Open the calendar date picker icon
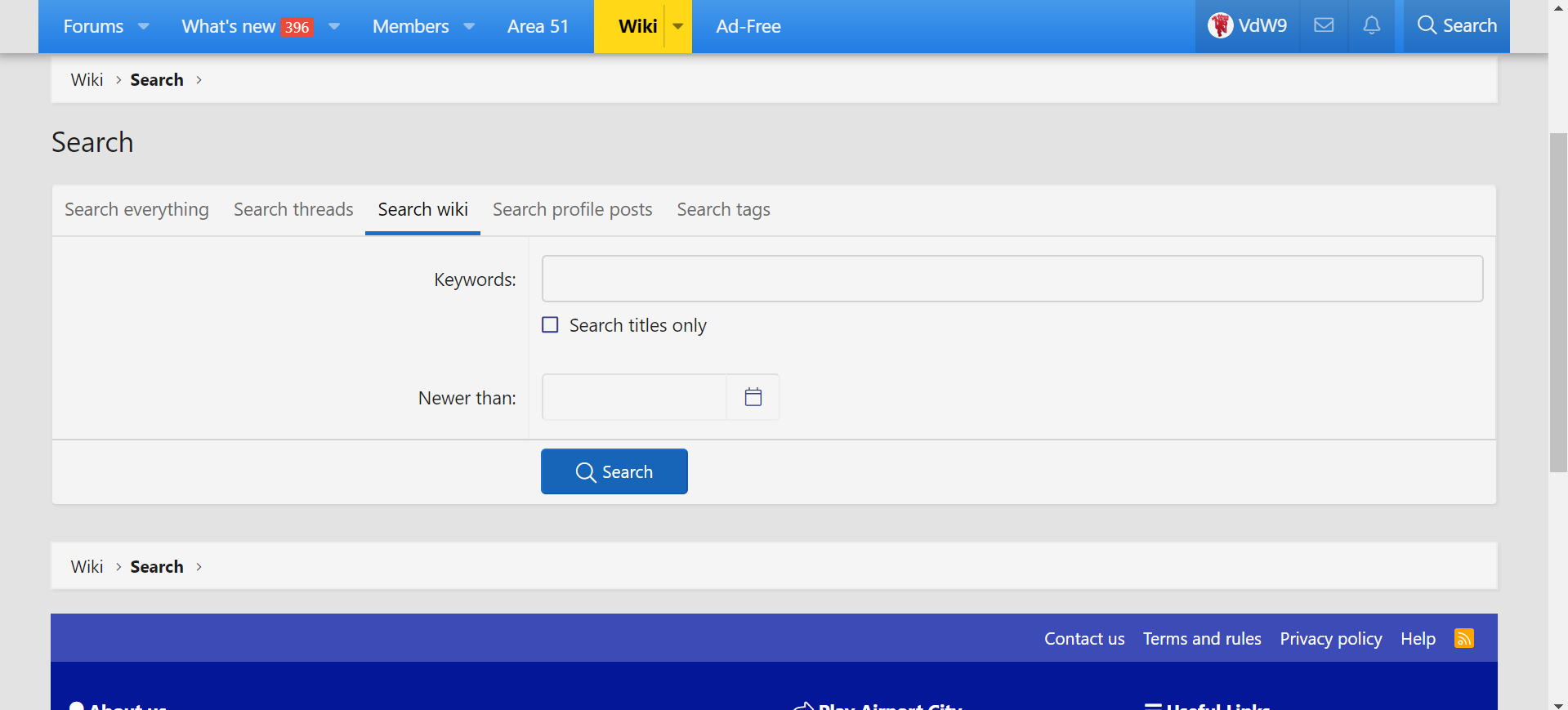Viewport: 1568px width, 710px height. click(753, 397)
